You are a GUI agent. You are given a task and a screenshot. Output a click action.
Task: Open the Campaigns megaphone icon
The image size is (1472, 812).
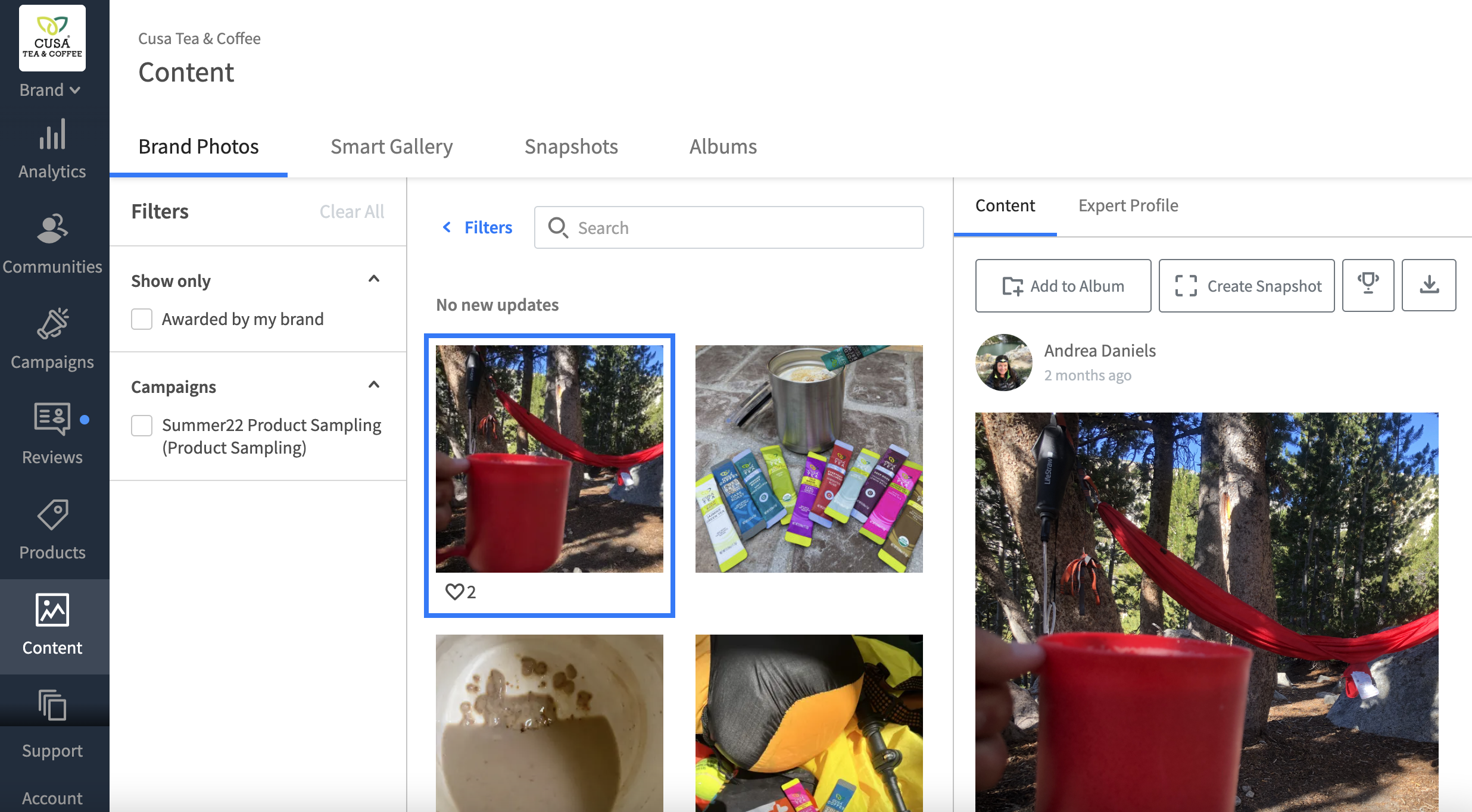[x=52, y=324]
